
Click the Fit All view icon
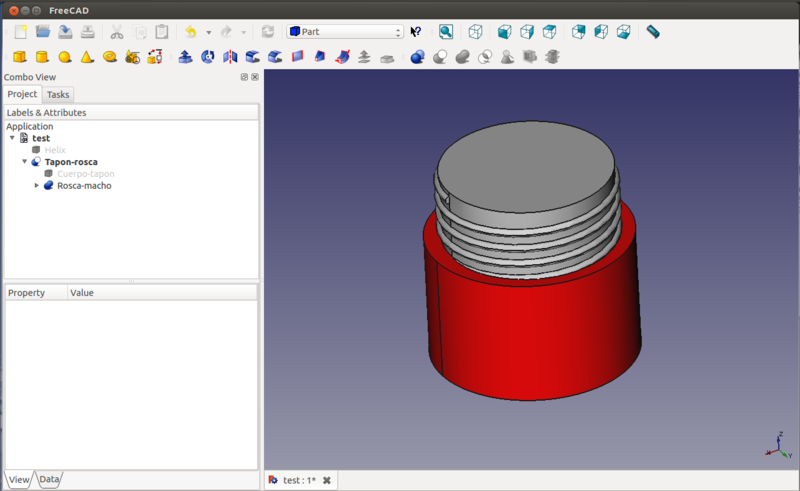pos(446,32)
